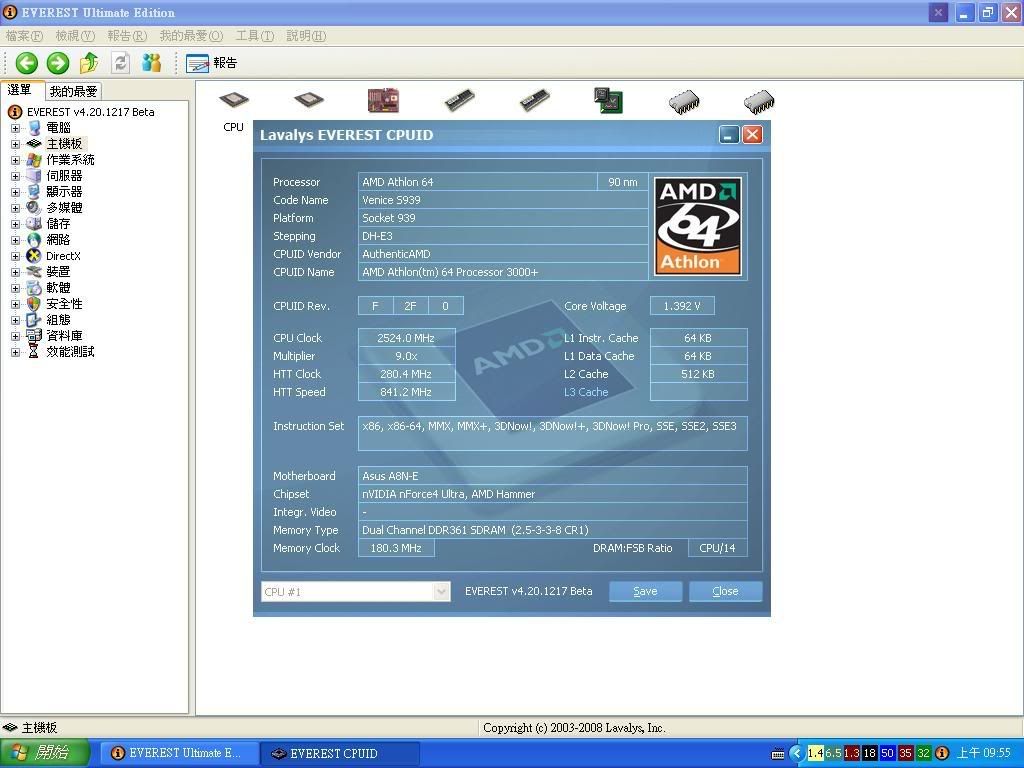This screenshot has width=1024, height=768.
Task: Select the EVEREST v4.20.1217 Beta root tree item
Action: coord(91,112)
